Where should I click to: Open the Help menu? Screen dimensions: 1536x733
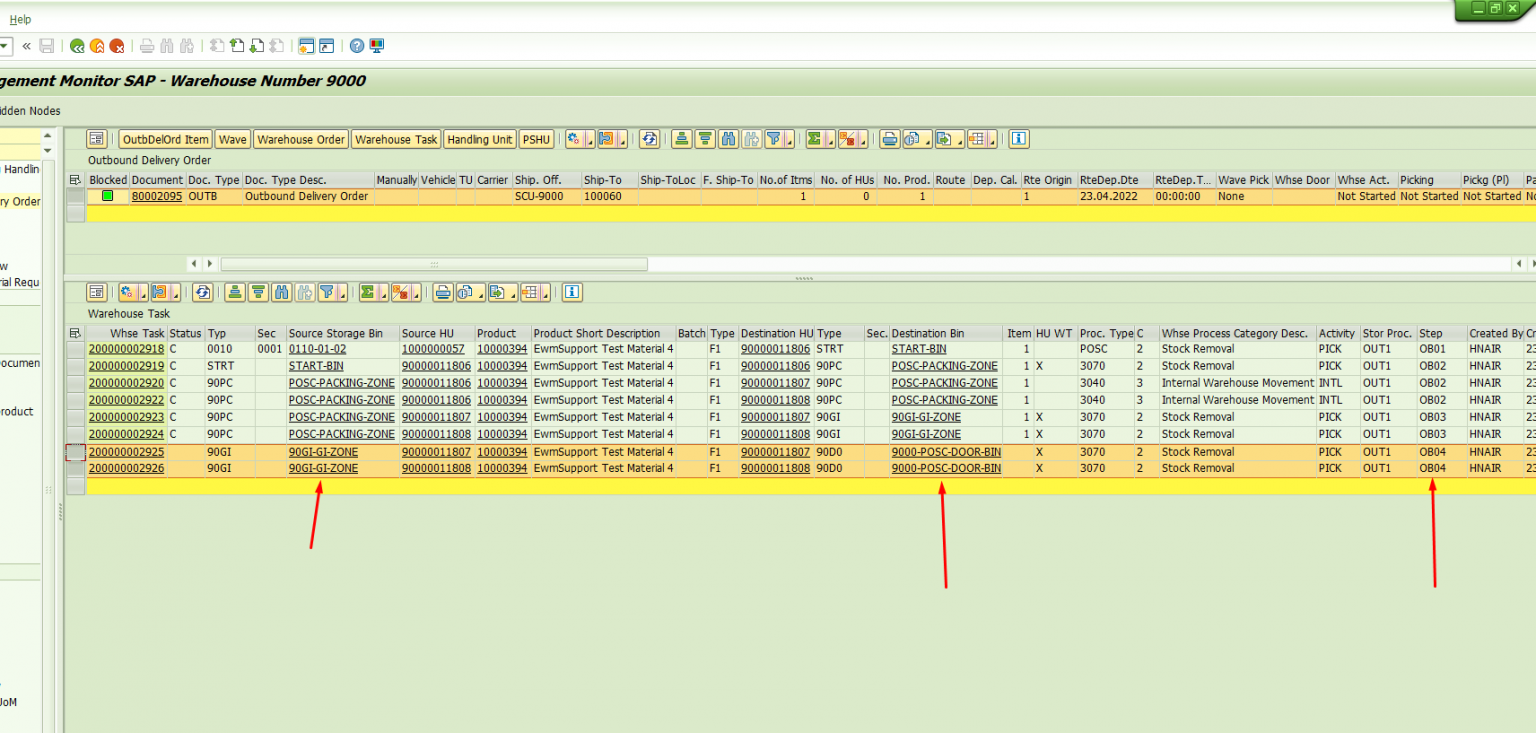pos(19,17)
